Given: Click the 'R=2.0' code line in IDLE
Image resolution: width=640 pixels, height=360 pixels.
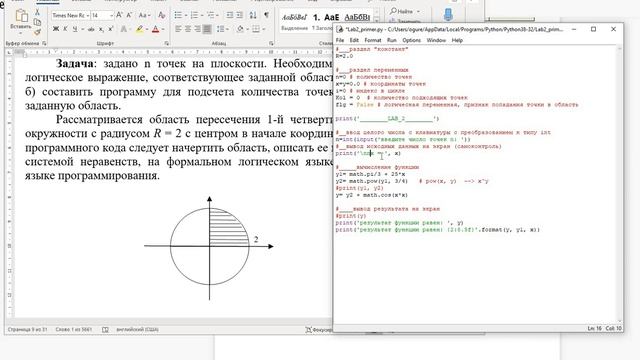Looking at the screenshot, I should coord(344,56).
